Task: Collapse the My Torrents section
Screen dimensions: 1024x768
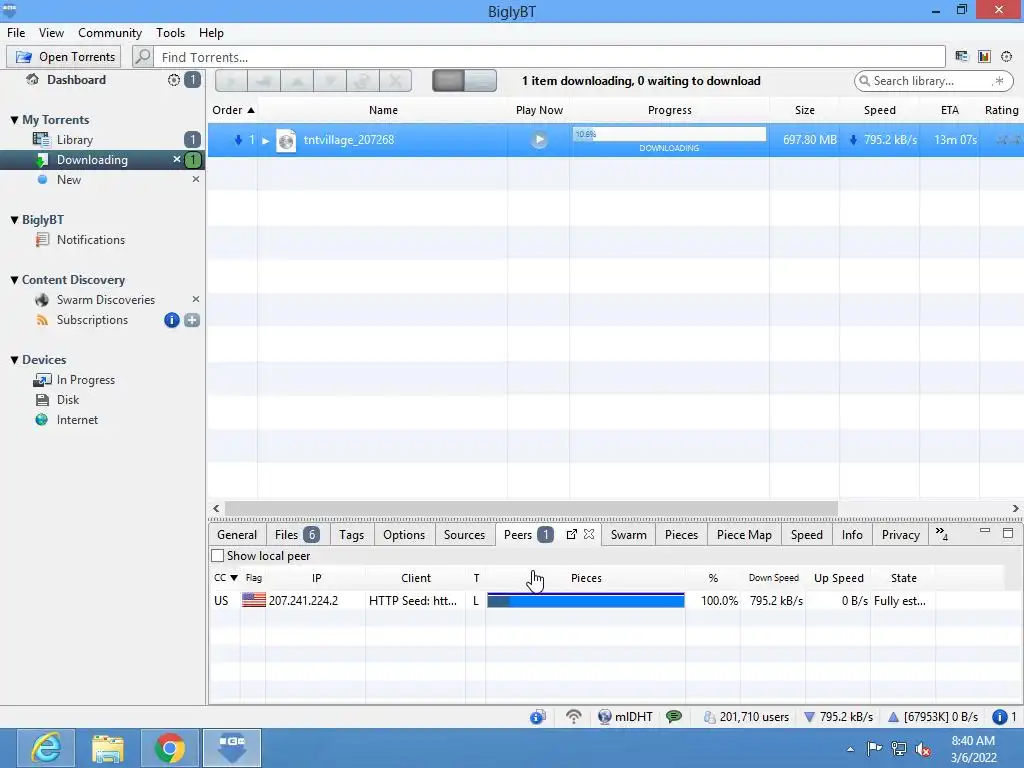Action: (x=14, y=120)
